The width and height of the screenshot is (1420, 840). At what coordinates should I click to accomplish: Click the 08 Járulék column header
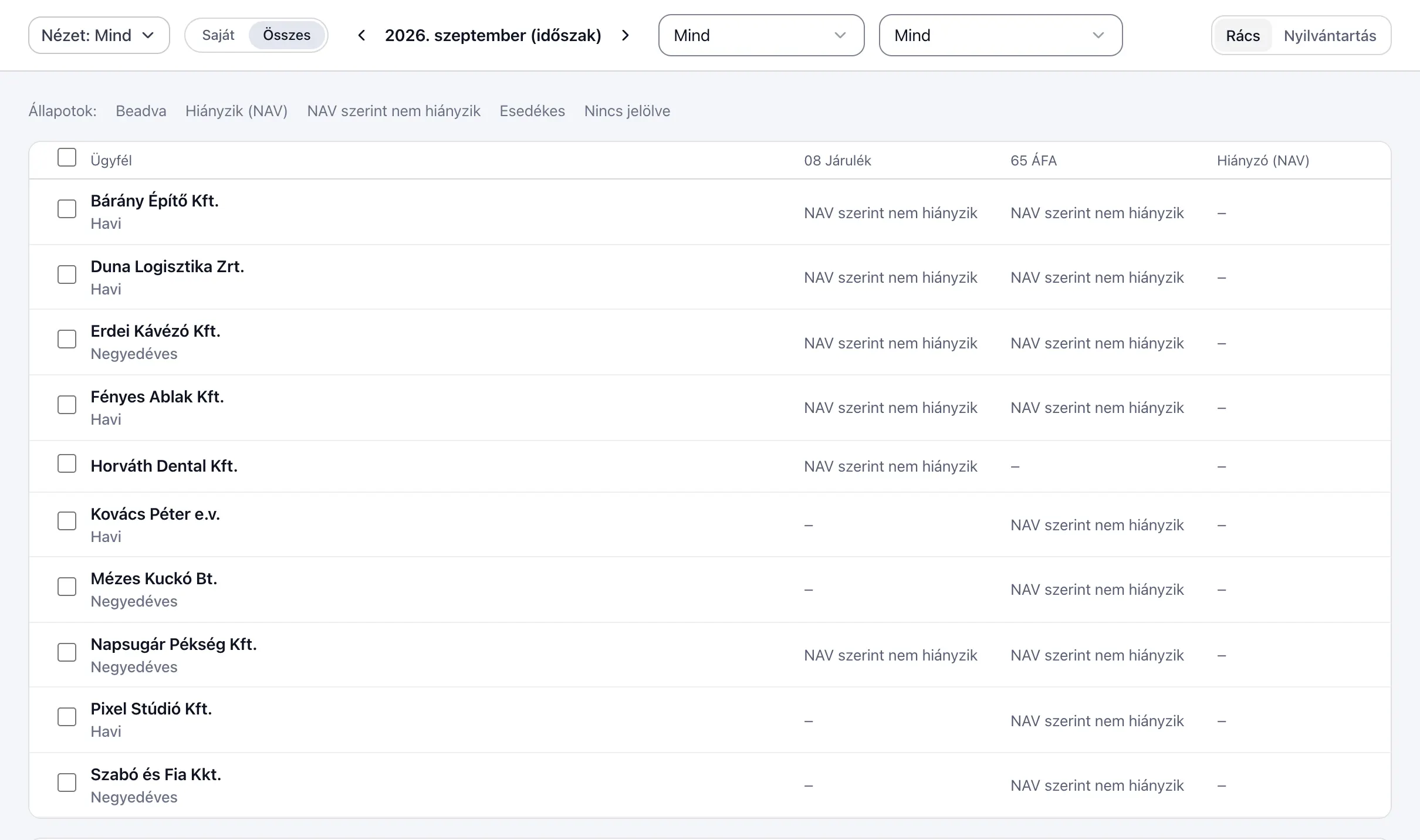pyautogui.click(x=837, y=161)
